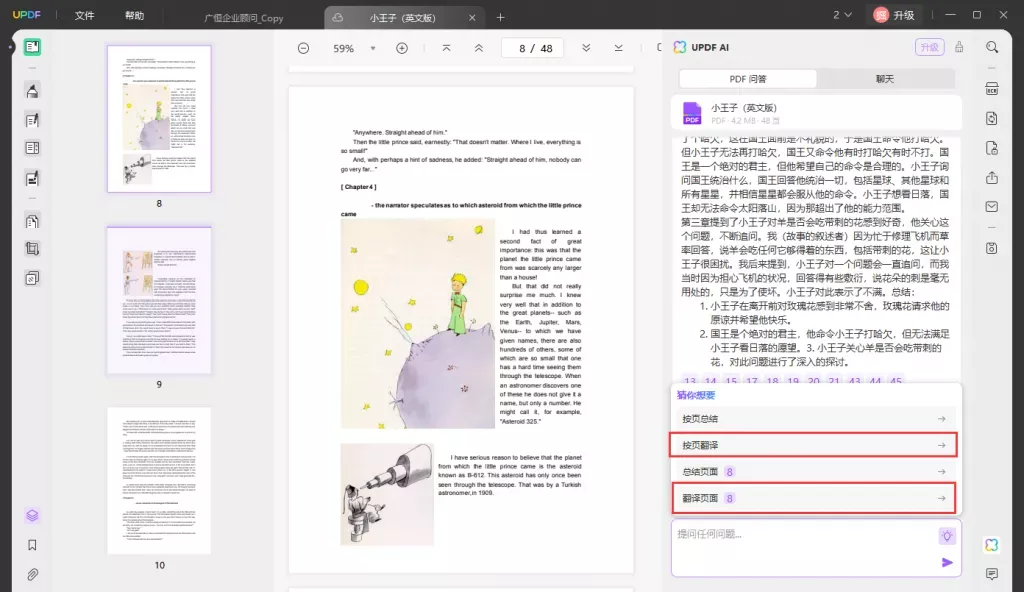Viewport: 1024px width, 592px height.
Task: Select the highlighter comment tool
Action: (x=32, y=91)
